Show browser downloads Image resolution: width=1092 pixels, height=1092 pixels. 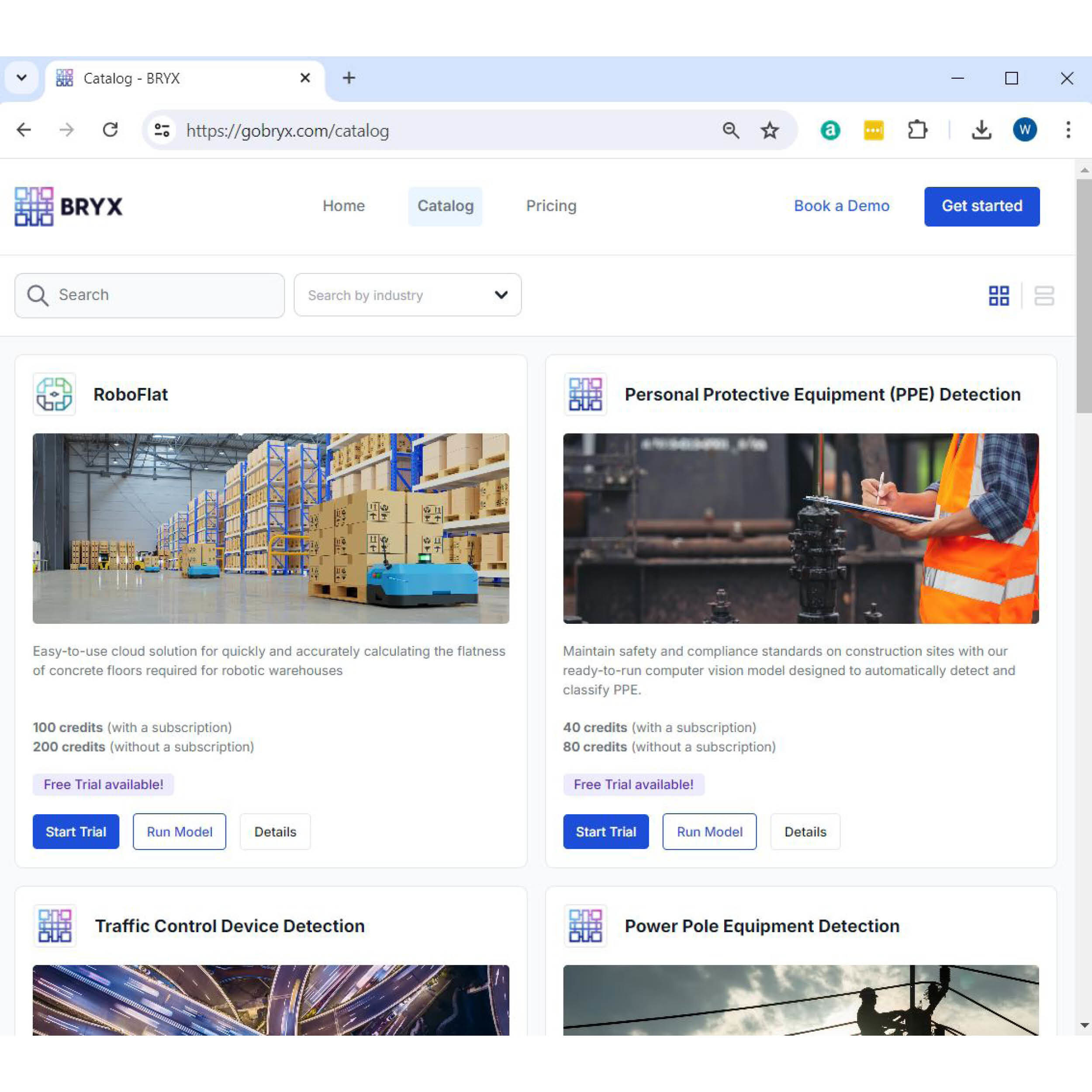[x=982, y=131]
